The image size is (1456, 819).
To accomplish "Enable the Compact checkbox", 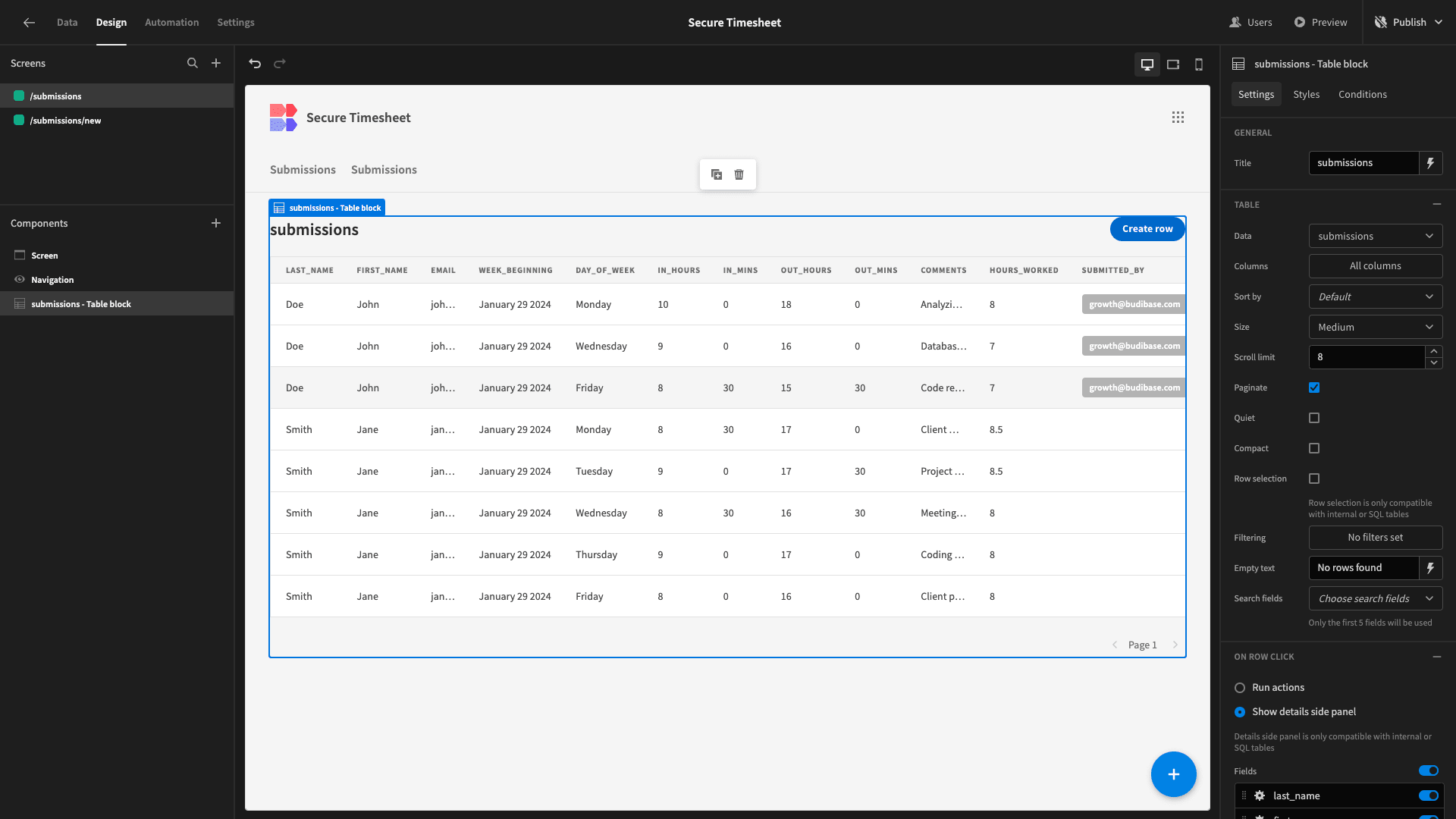I will tap(1314, 448).
